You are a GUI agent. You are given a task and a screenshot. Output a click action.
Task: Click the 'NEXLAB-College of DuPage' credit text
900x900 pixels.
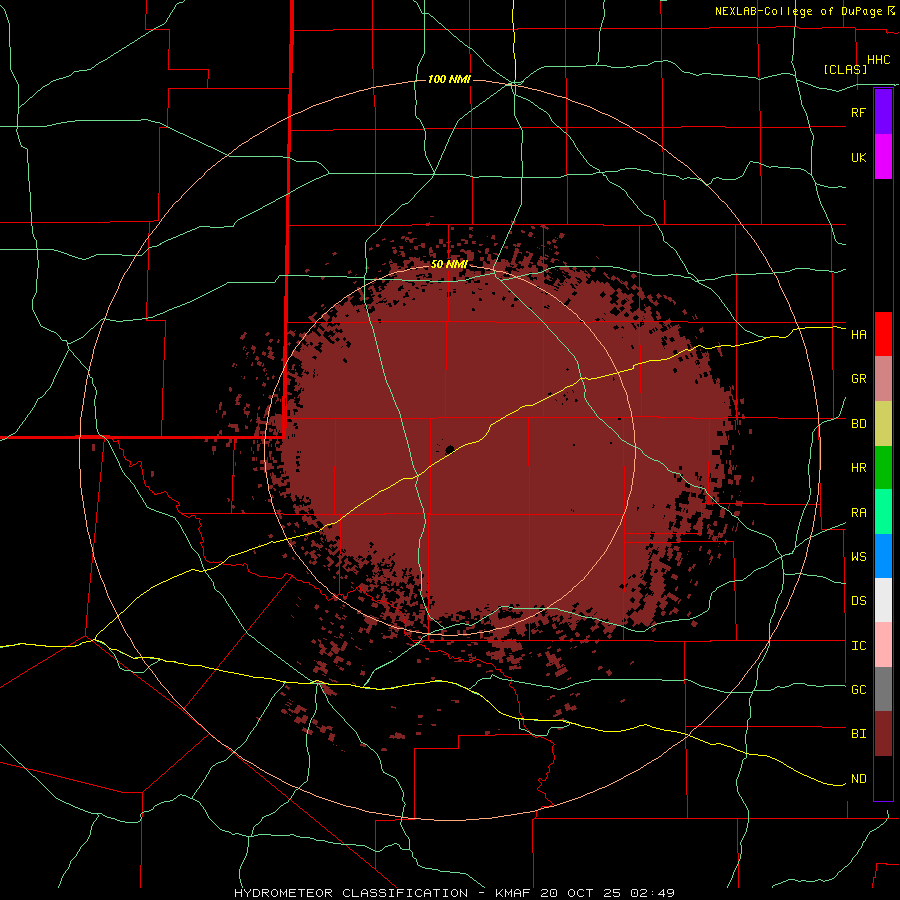click(x=798, y=11)
